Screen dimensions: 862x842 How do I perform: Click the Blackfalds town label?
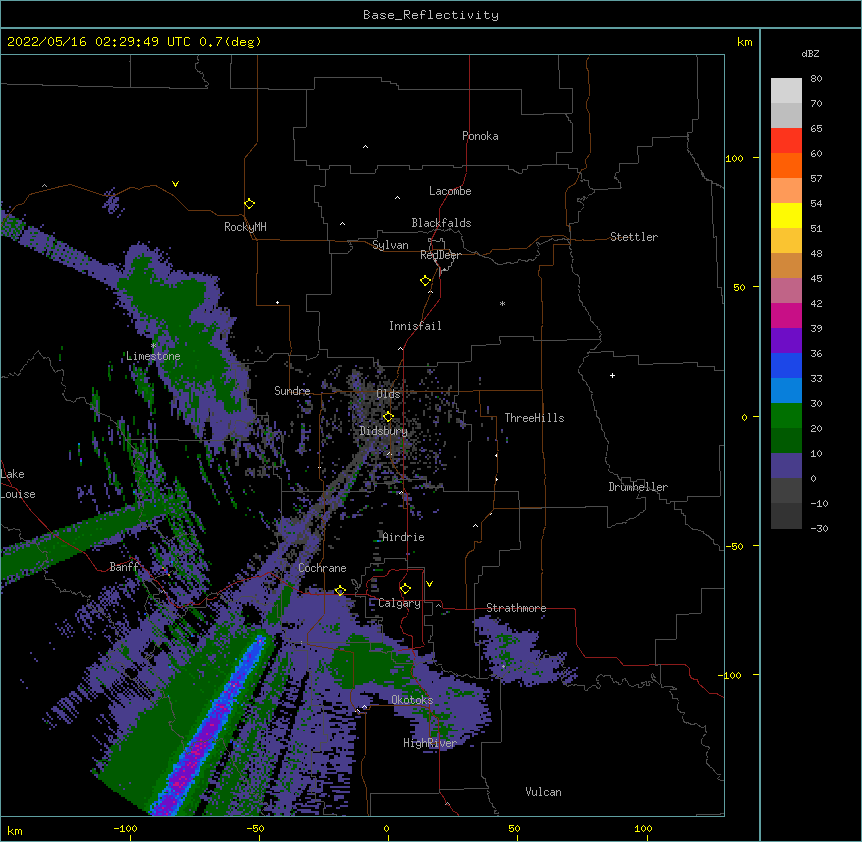[441, 223]
